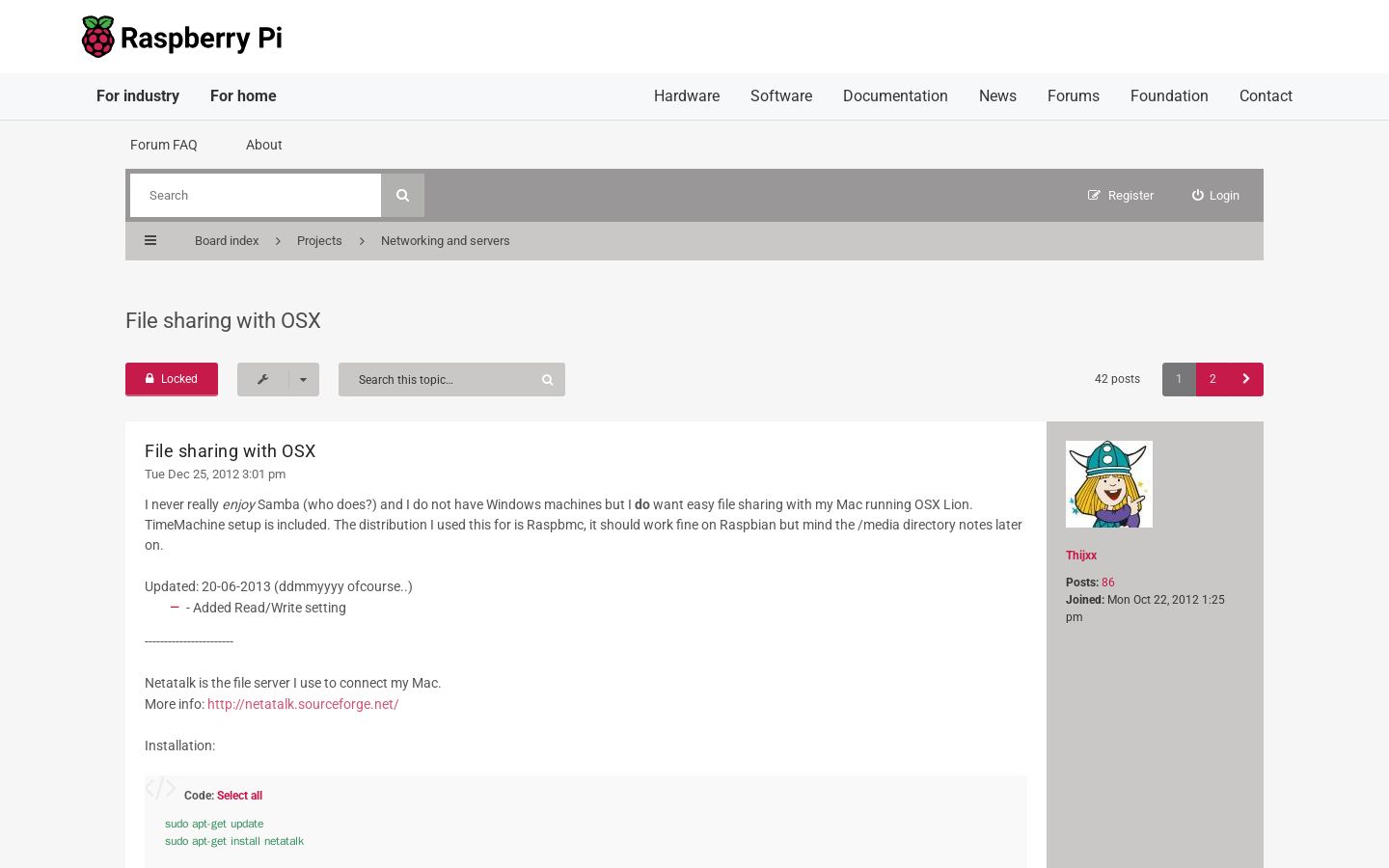This screenshot has height=868, width=1389.
Task: Open Thijxx's user profile
Action: [x=1081, y=556]
